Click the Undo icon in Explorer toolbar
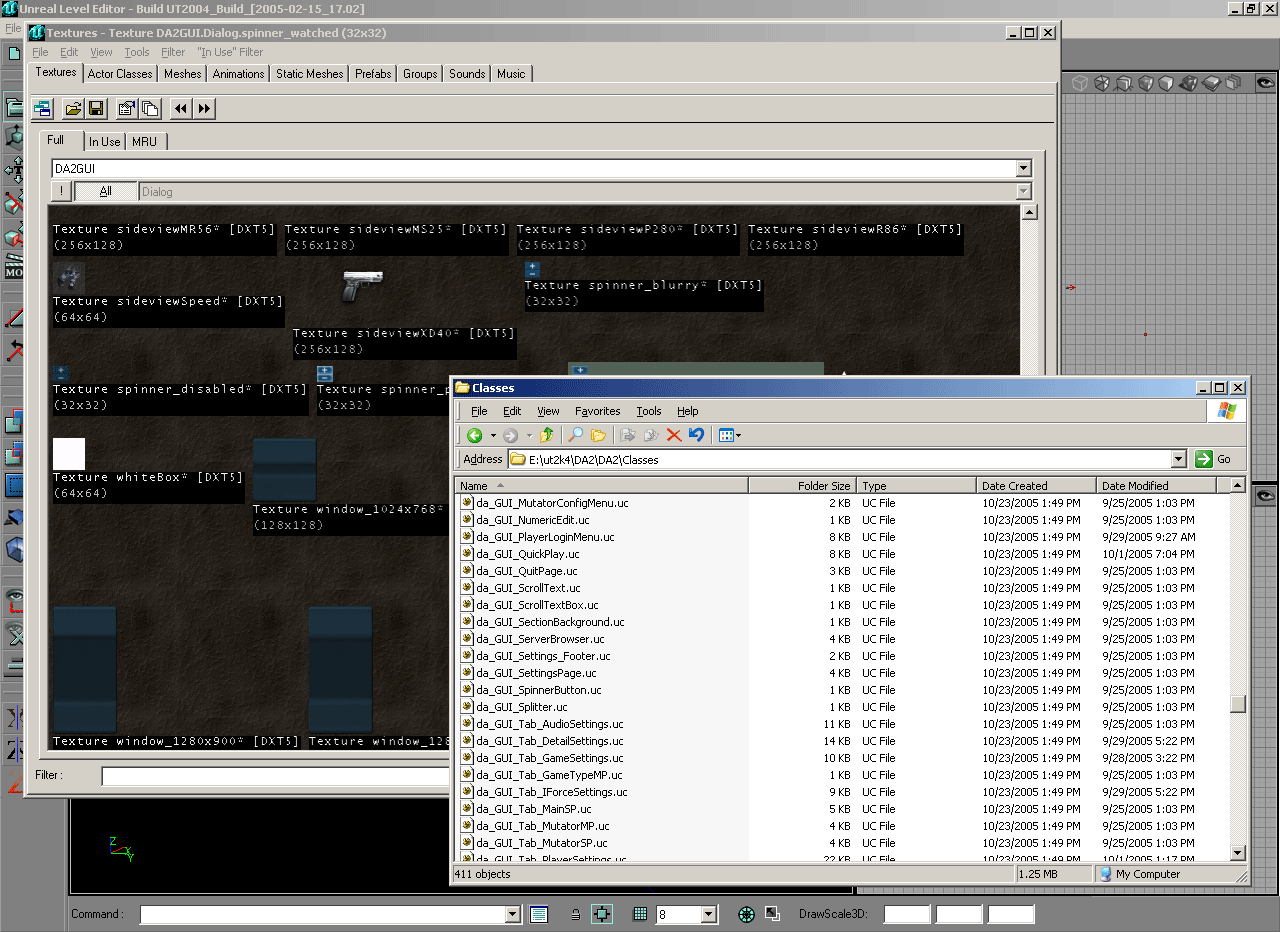Viewport: 1280px width, 932px height. pyautogui.click(x=697, y=435)
